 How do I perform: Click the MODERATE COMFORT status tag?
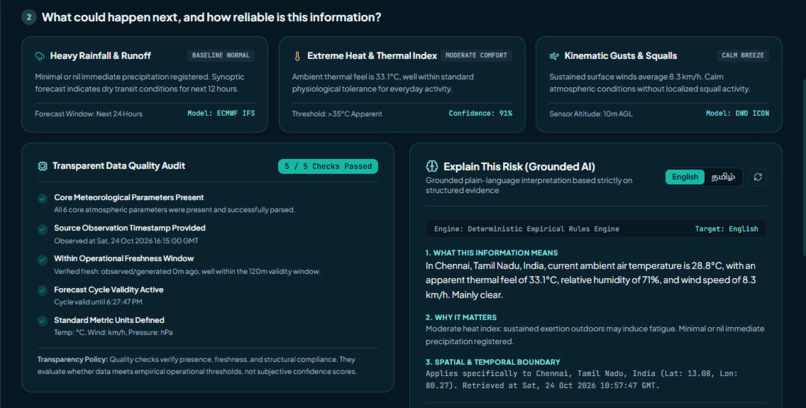tap(476, 55)
